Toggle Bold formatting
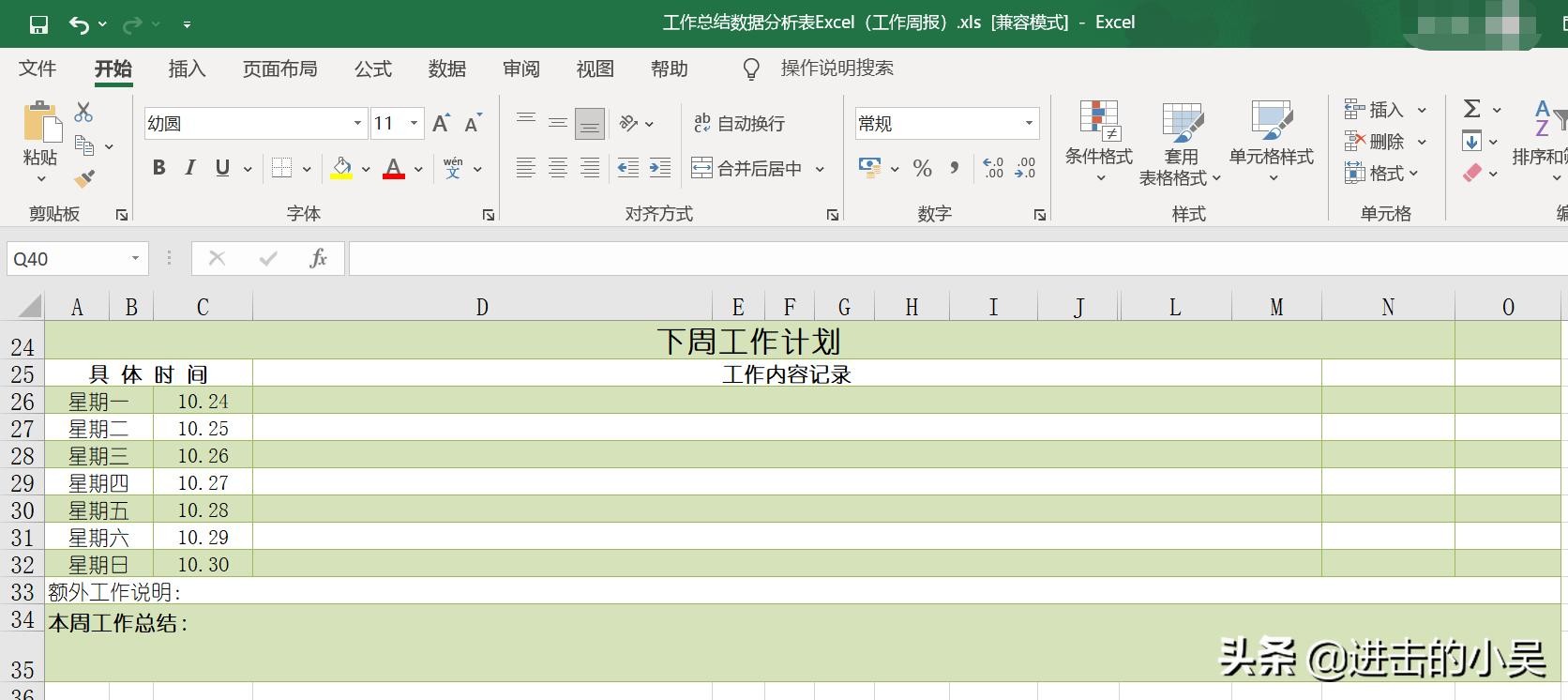 pos(158,168)
